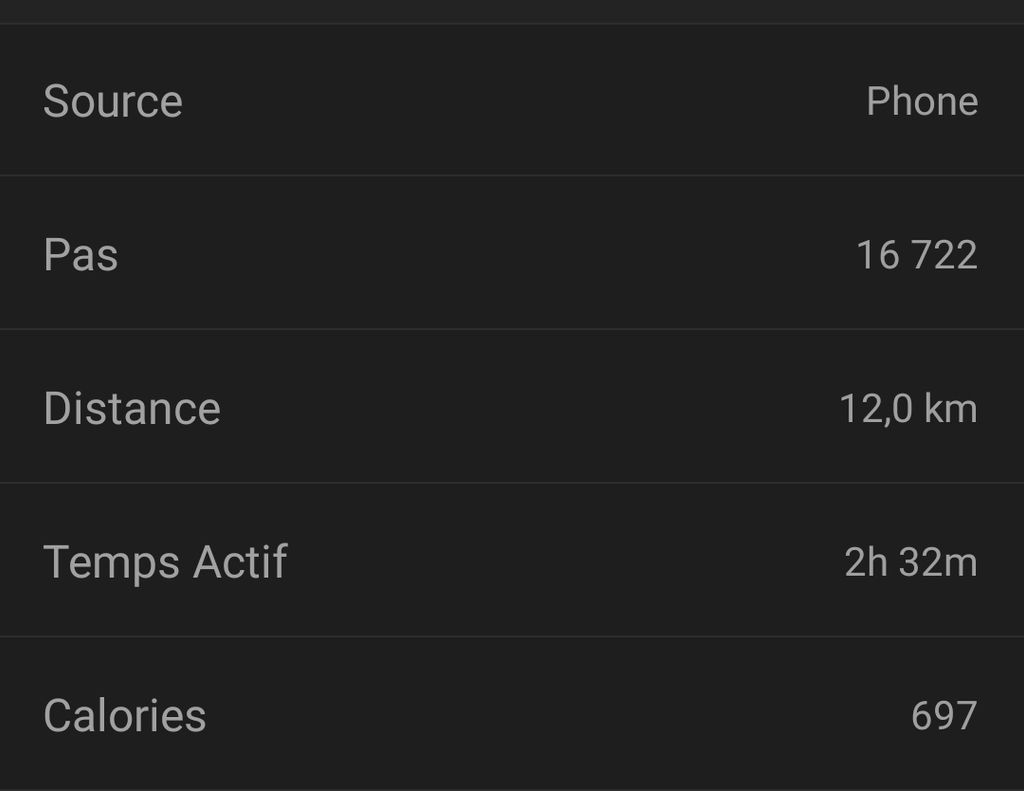1024x791 pixels.
Task: Tap the Temps Actif label
Action: 165,562
